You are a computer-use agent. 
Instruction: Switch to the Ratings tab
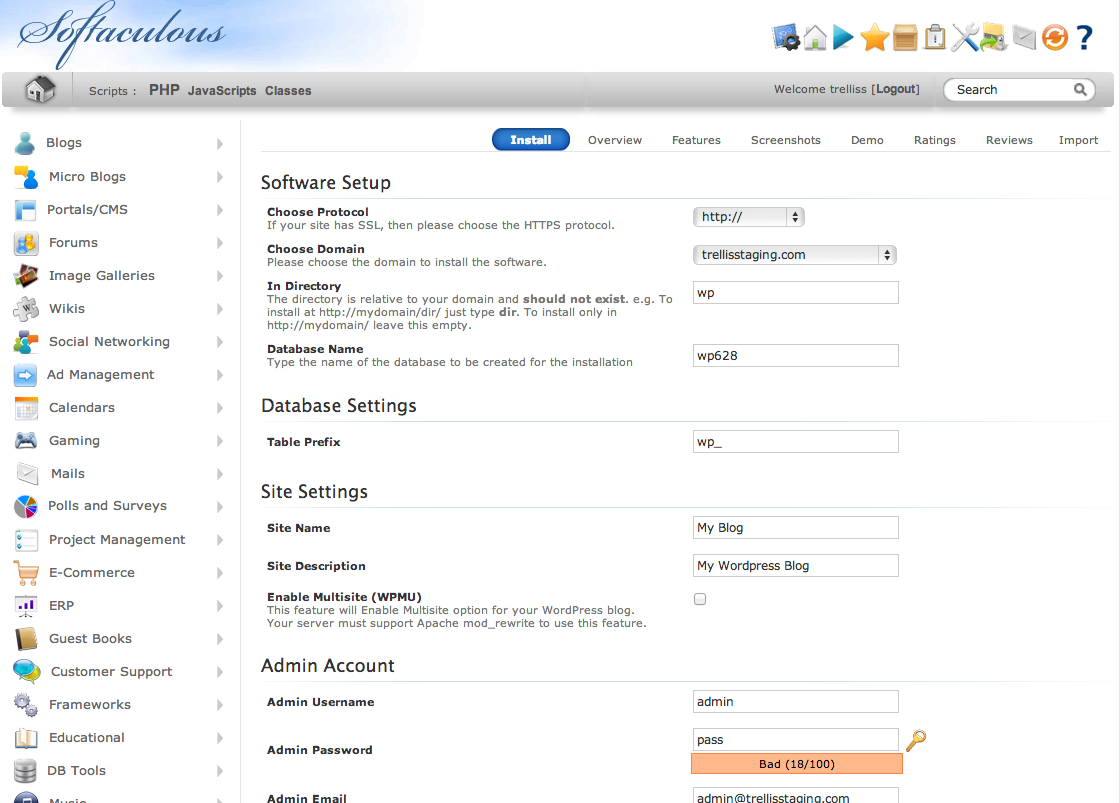point(934,140)
